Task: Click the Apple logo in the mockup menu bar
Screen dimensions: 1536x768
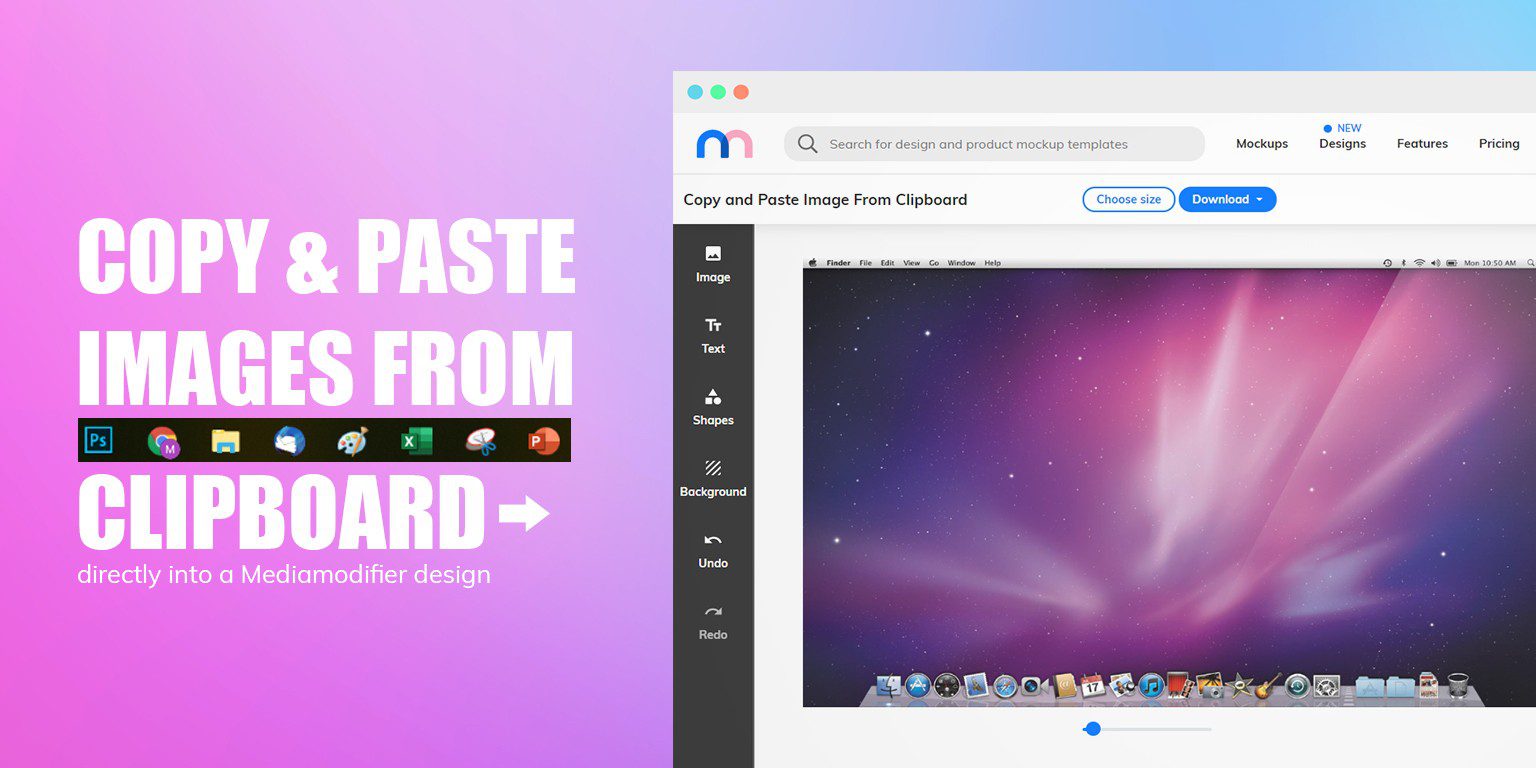Action: point(815,262)
